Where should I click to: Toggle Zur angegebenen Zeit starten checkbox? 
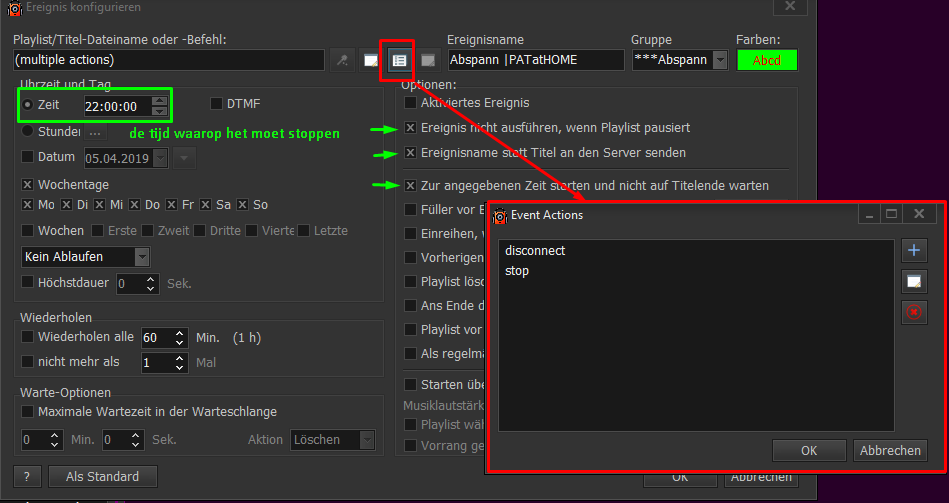click(410, 186)
